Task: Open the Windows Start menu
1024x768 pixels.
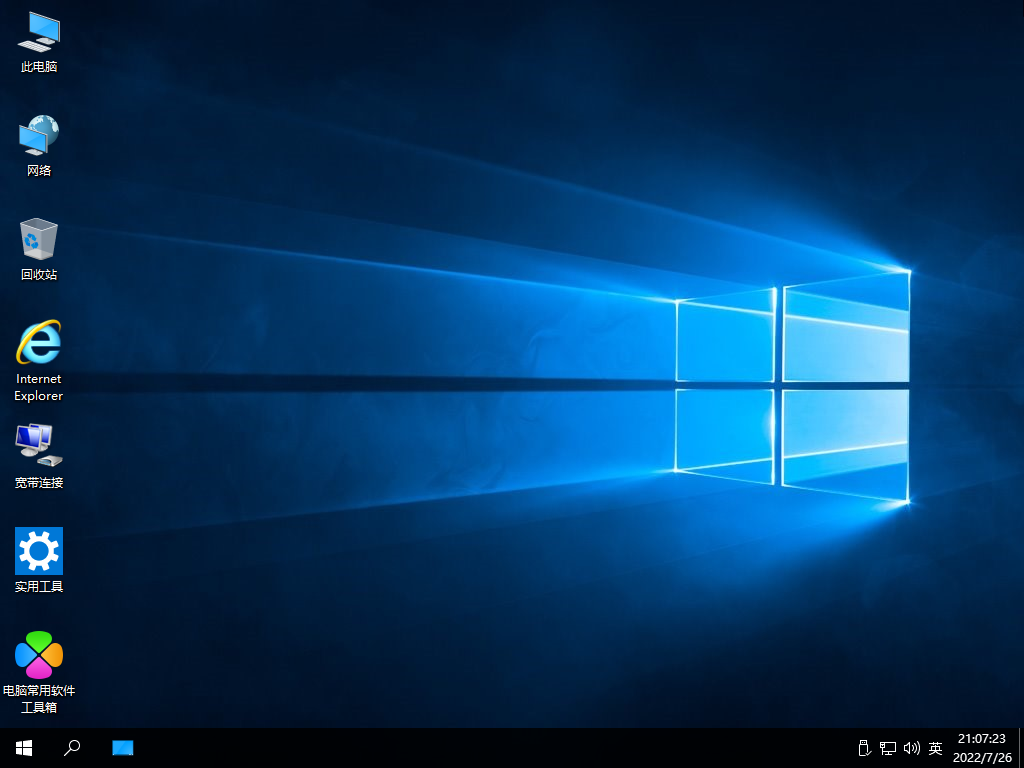Action: tap(24, 748)
